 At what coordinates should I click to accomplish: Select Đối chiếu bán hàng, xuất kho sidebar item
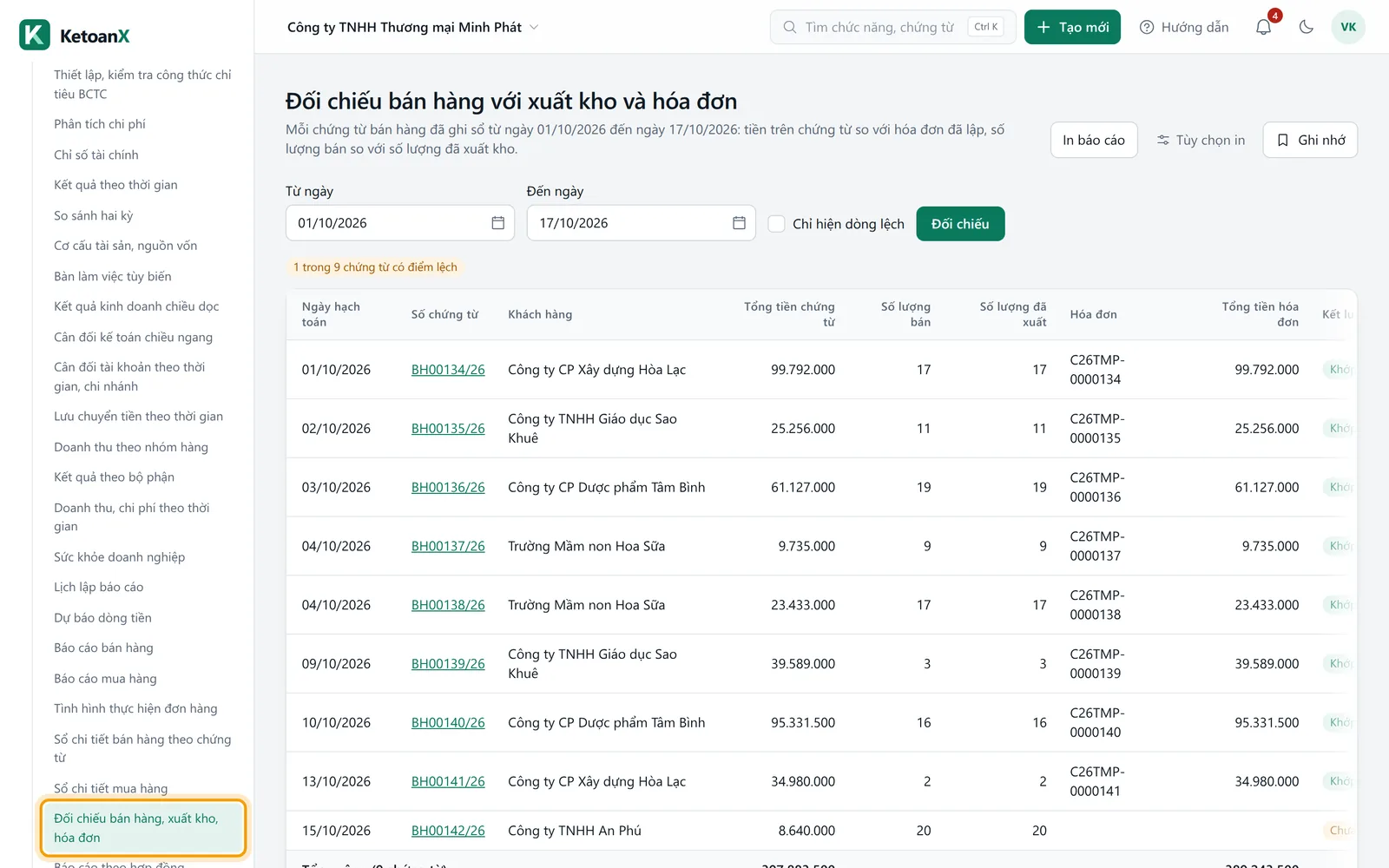143,828
